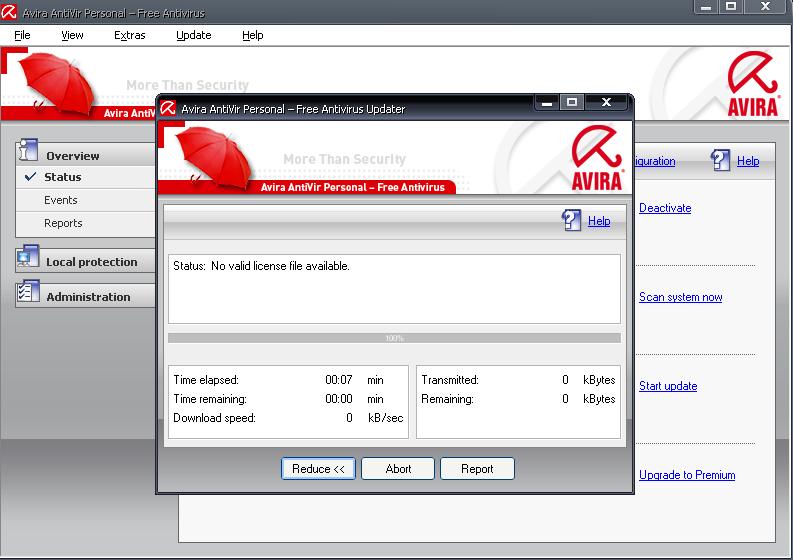Close the Updater dialog
This screenshot has width=793, height=560.
coord(606,103)
